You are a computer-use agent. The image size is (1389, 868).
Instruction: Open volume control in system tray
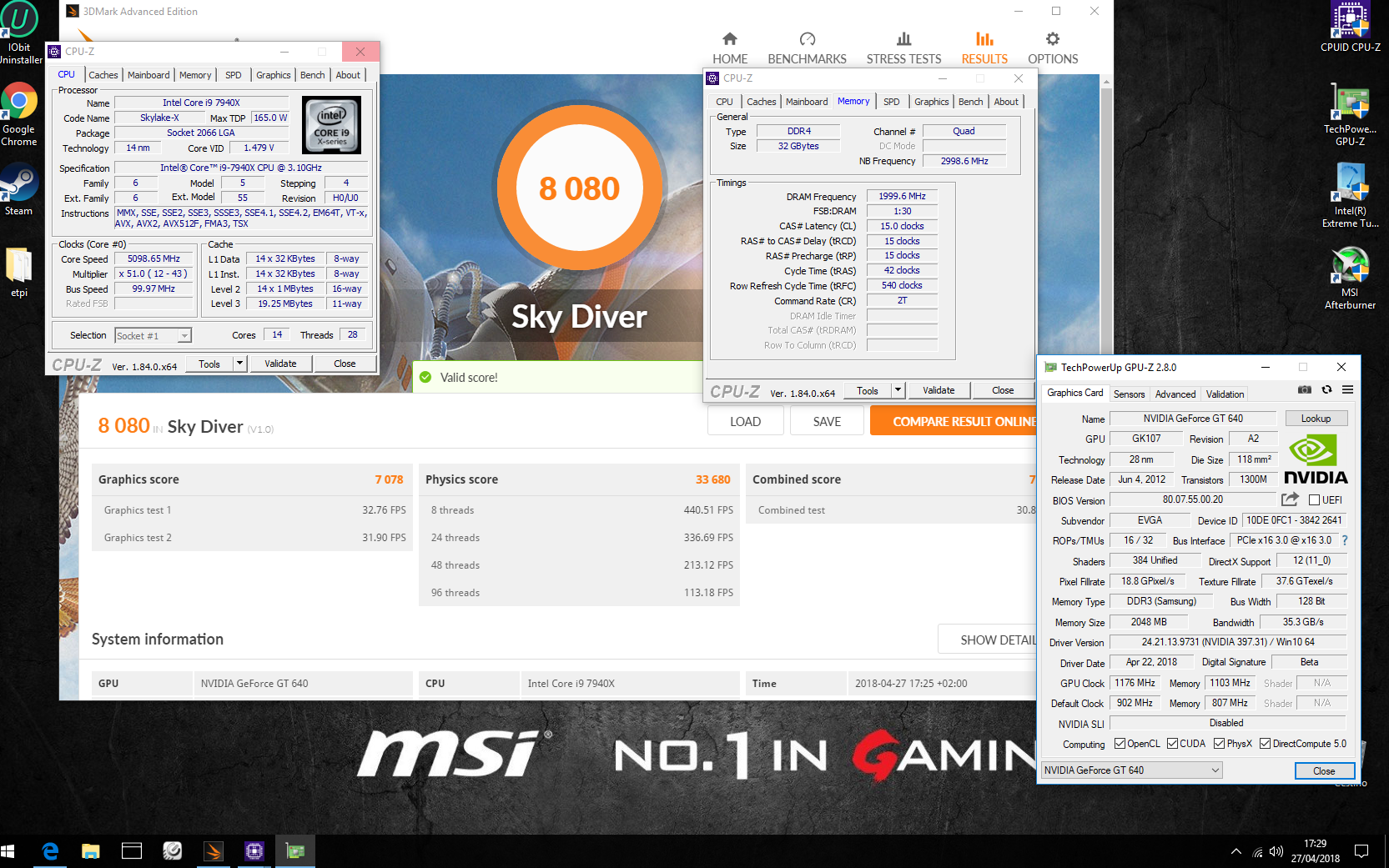(1276, 851)
